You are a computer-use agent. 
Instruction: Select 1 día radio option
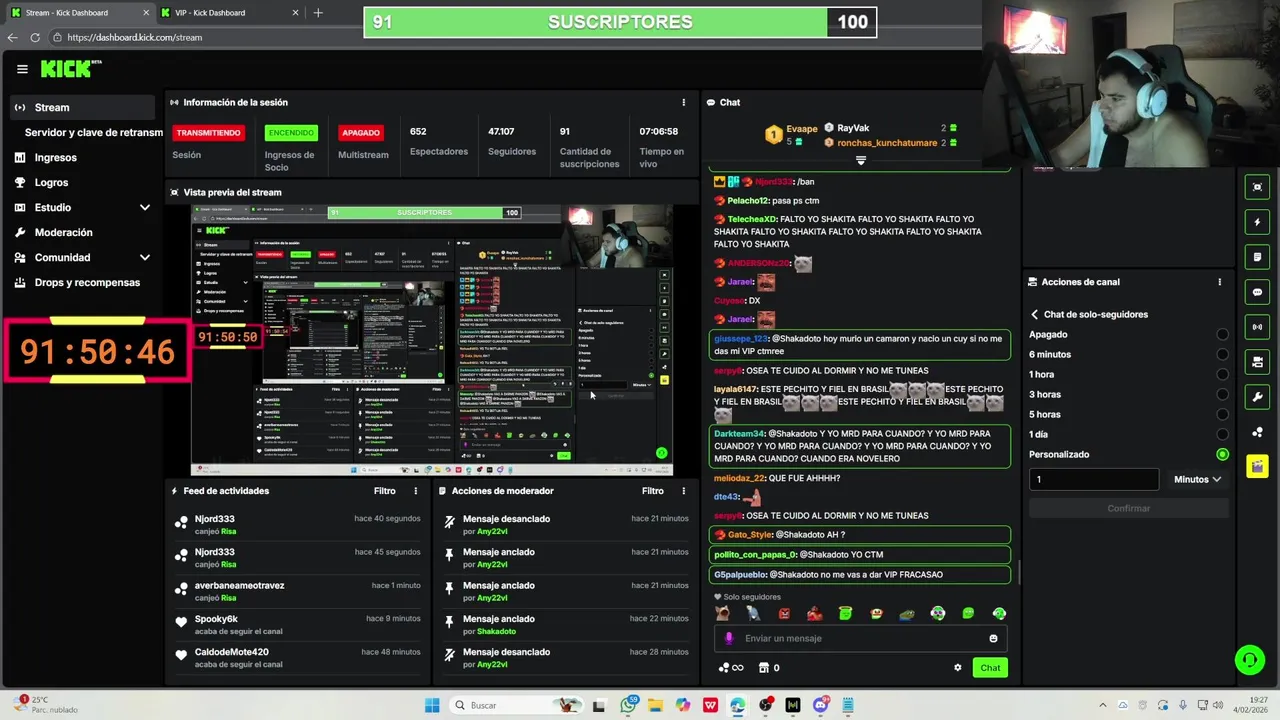(1222, 434)
